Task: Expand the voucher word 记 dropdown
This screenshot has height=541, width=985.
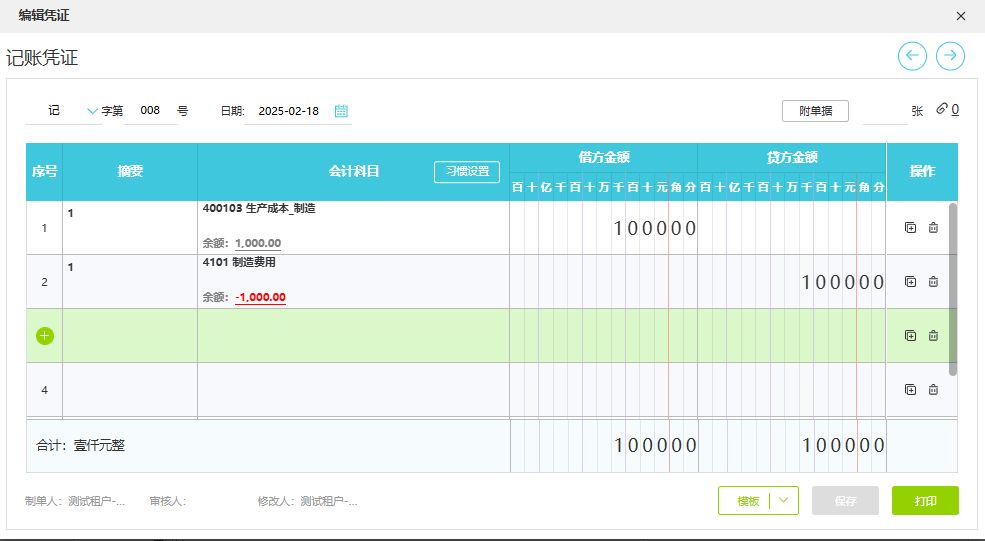Action: pos(93,111)
